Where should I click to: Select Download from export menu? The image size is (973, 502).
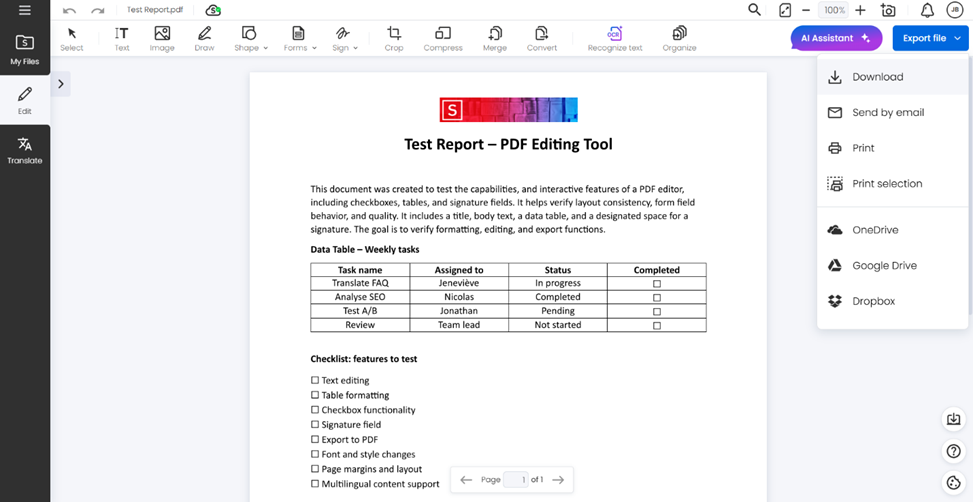892,77
